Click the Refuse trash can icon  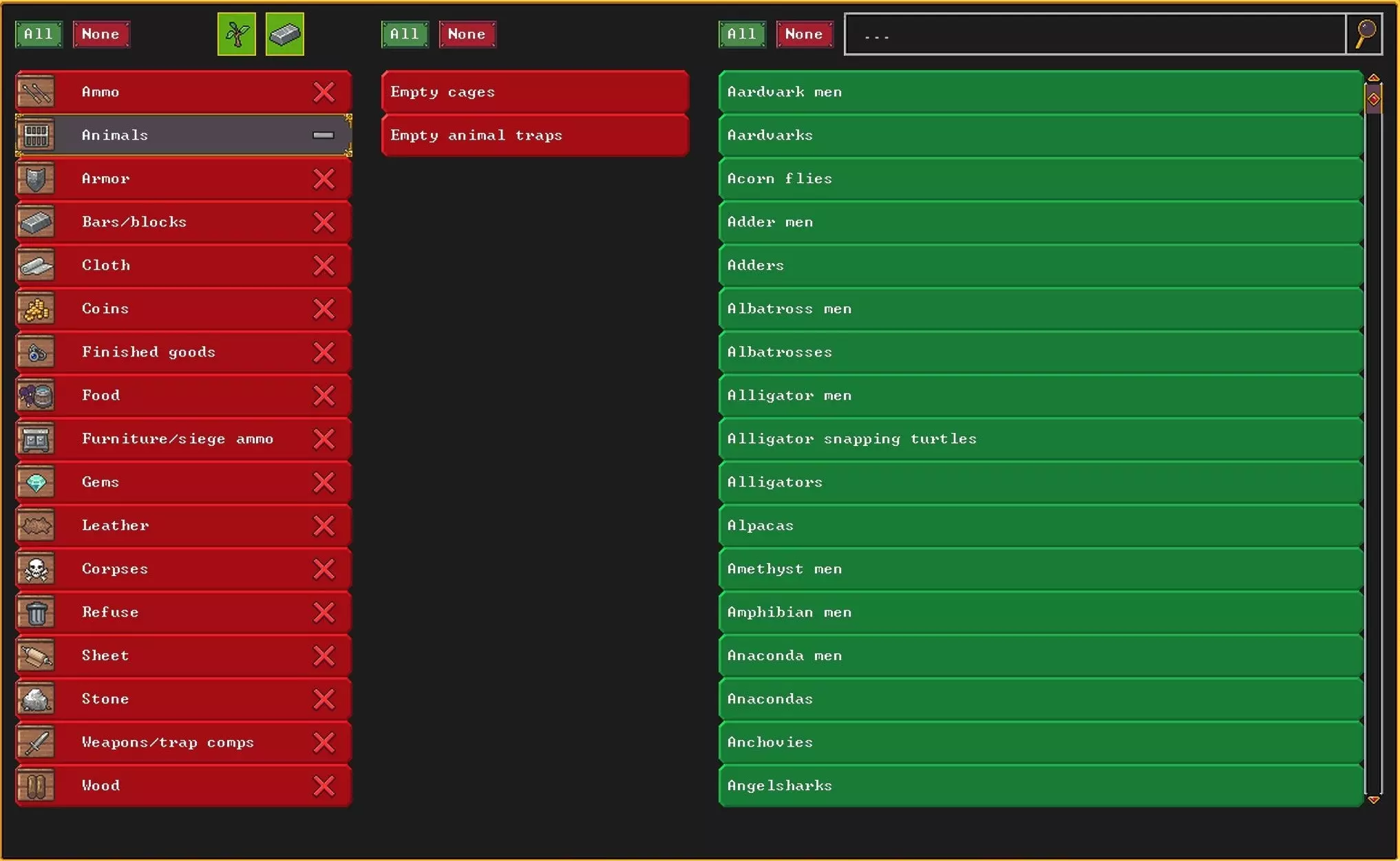click(36, 613)
